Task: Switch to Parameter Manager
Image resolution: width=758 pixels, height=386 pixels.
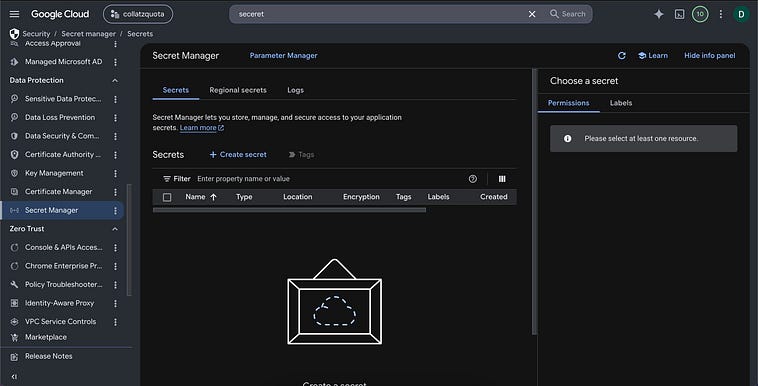Action: [x=283, y=56]
